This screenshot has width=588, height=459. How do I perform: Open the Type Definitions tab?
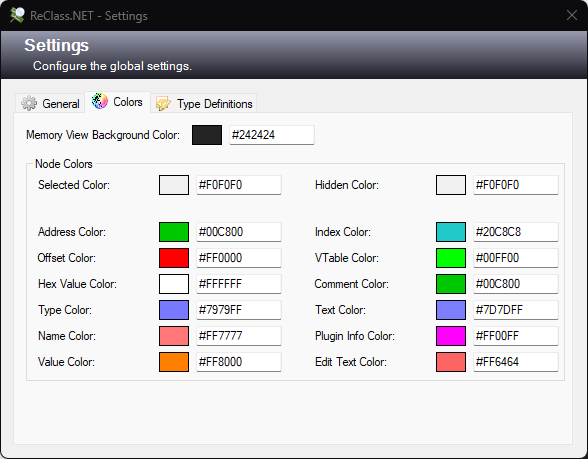[x=204, y=103]
